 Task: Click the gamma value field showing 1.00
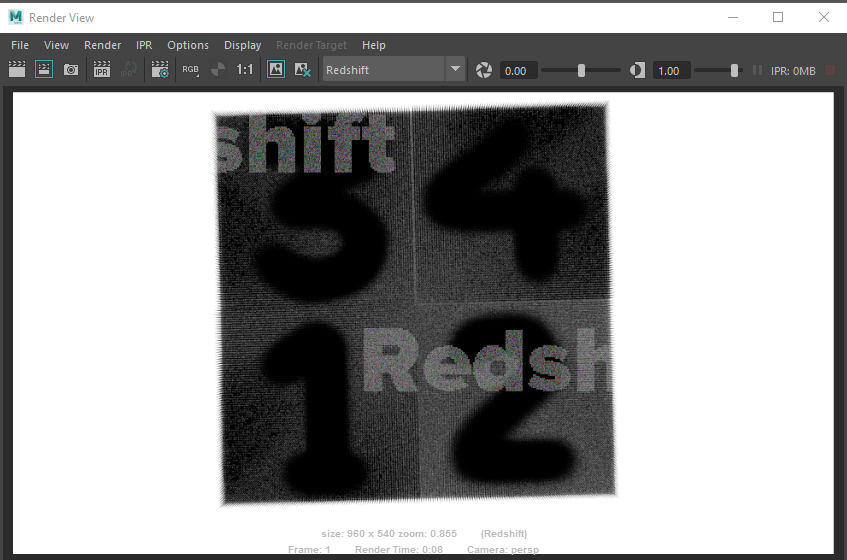pyautogui.click(x=671, y=71)
